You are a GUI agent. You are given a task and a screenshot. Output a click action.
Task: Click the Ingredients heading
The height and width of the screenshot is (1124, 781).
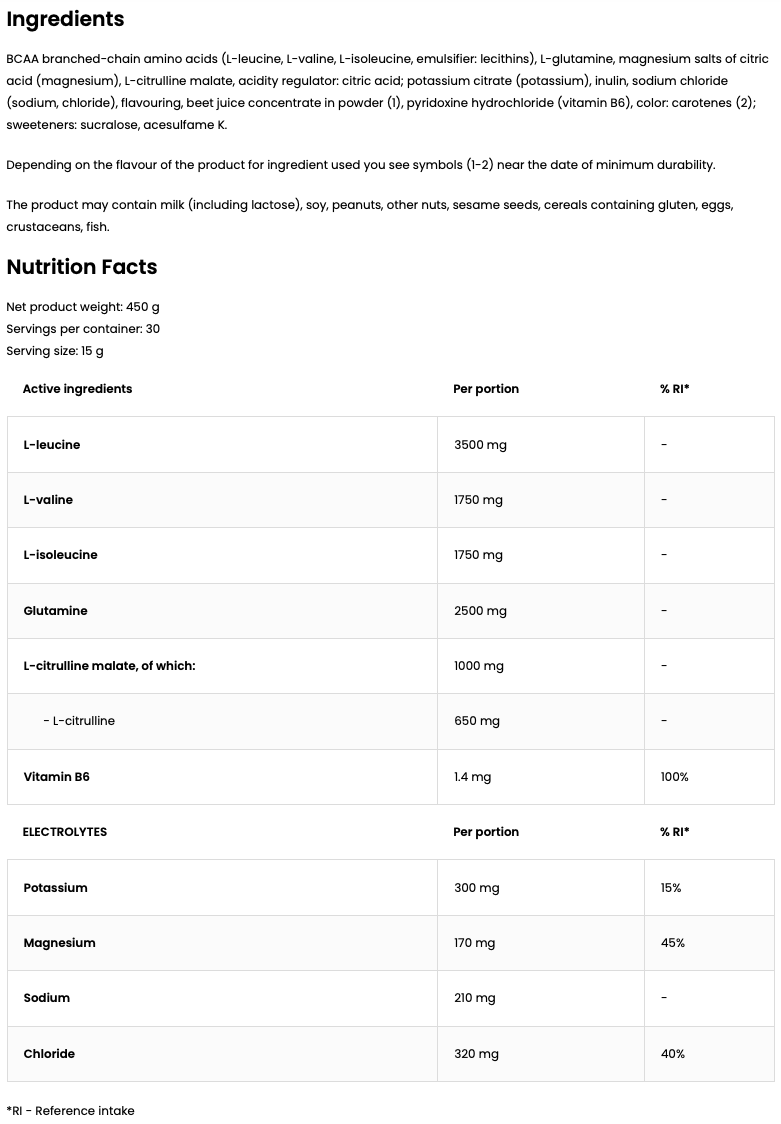[x=66, y=19]
